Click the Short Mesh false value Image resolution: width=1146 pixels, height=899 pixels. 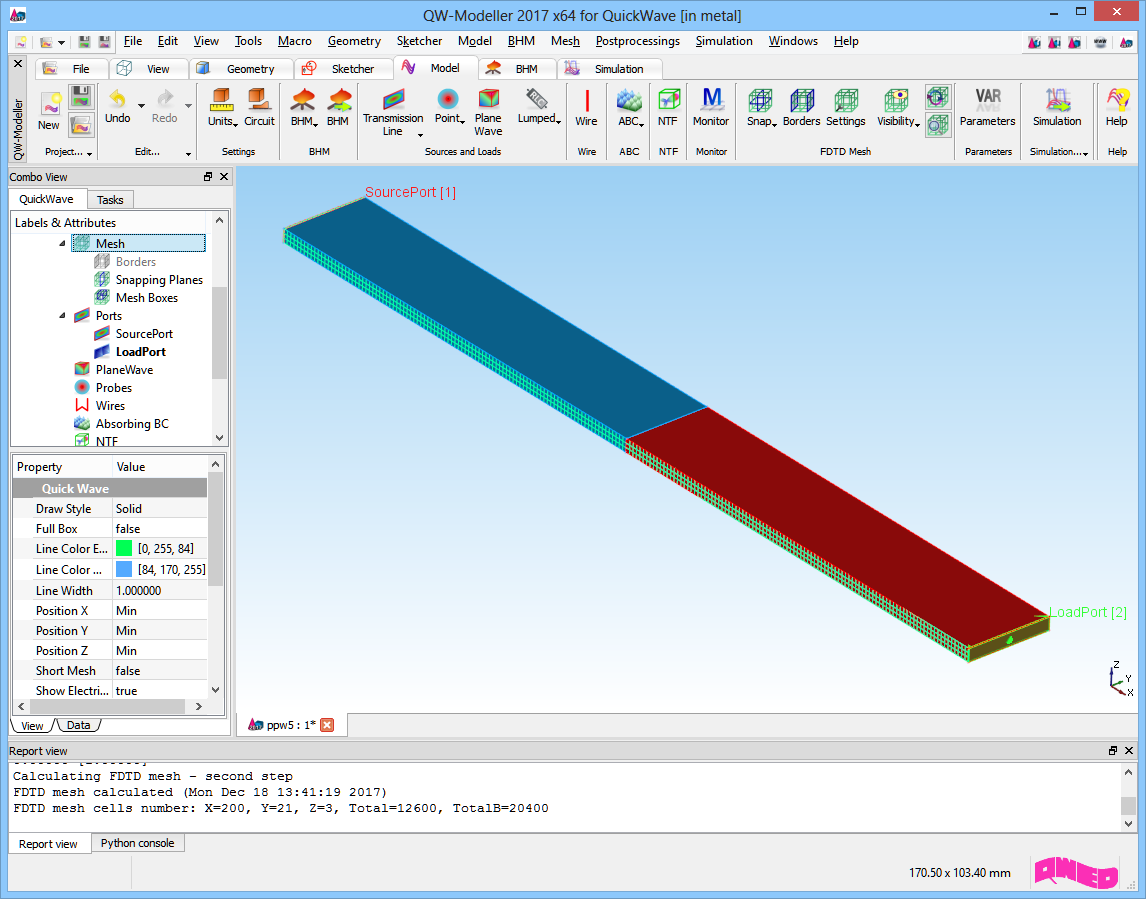coord(160,670)
